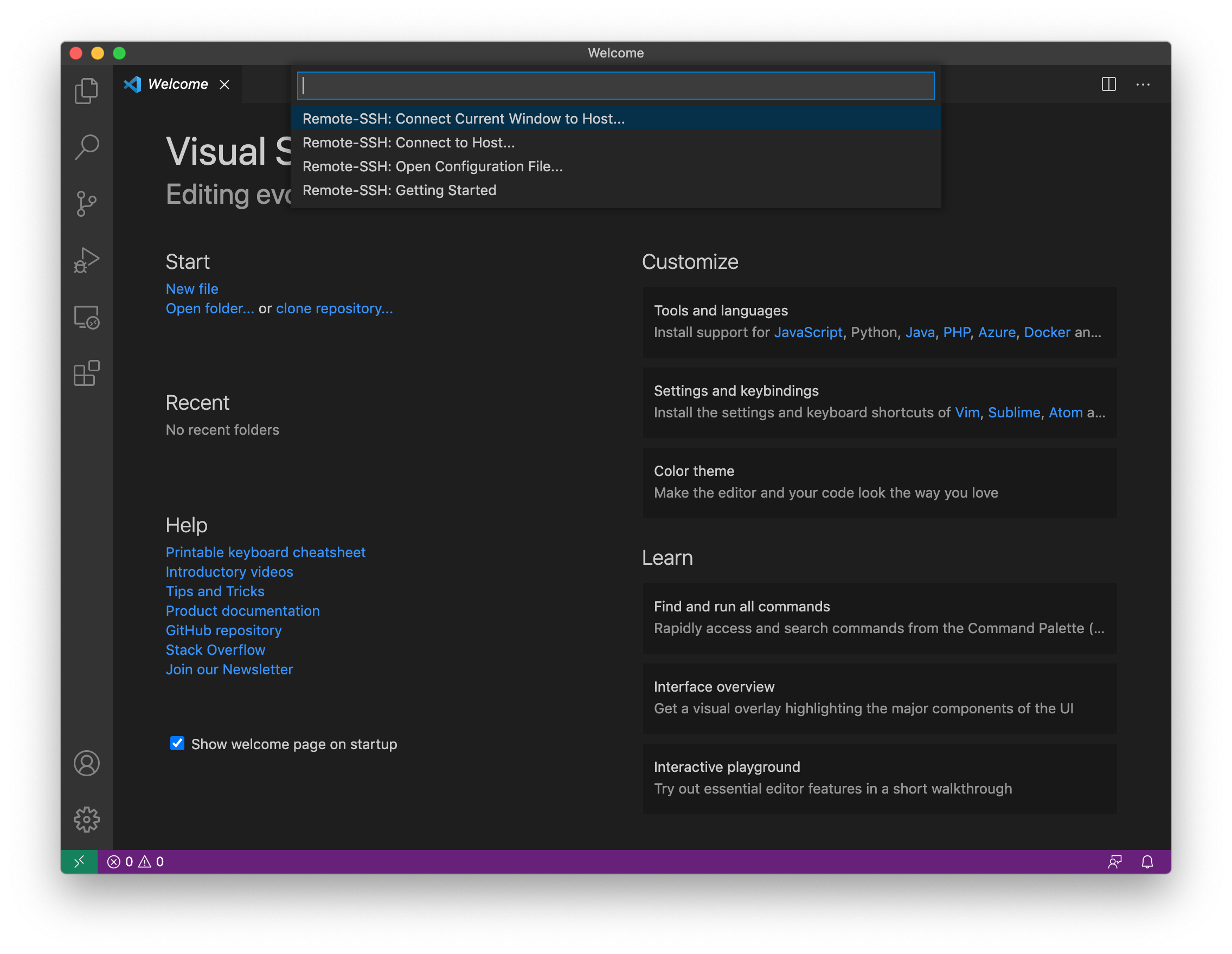Open the Source Control view
The width and height of the screenshot is (1232, 954).
[x=86, y=204]
